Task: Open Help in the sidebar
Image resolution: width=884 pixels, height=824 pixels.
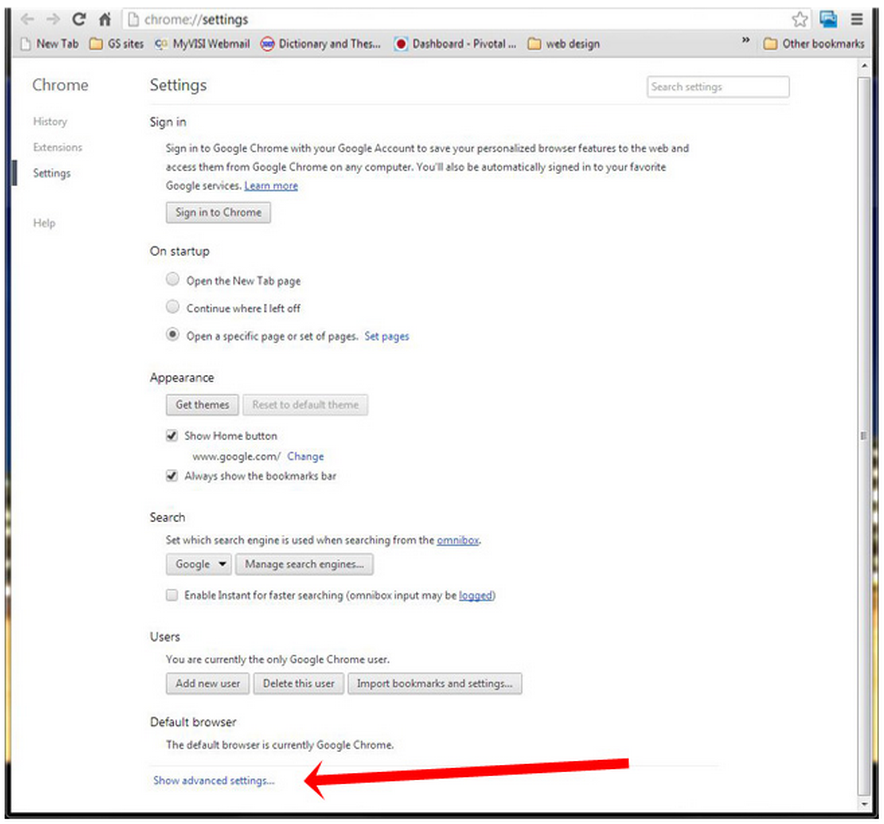Action: (44, 223)
